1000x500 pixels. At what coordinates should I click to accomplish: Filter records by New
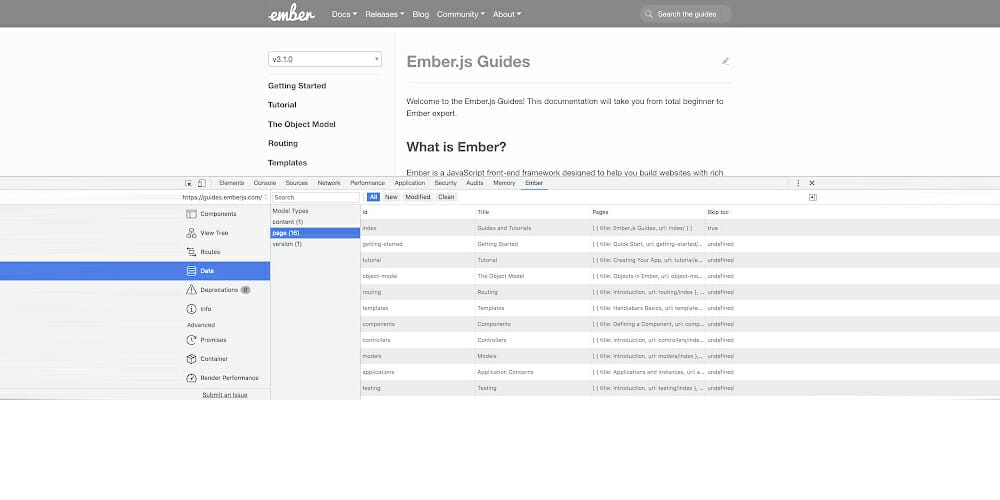pyautogui.click(x=391, y=197)
